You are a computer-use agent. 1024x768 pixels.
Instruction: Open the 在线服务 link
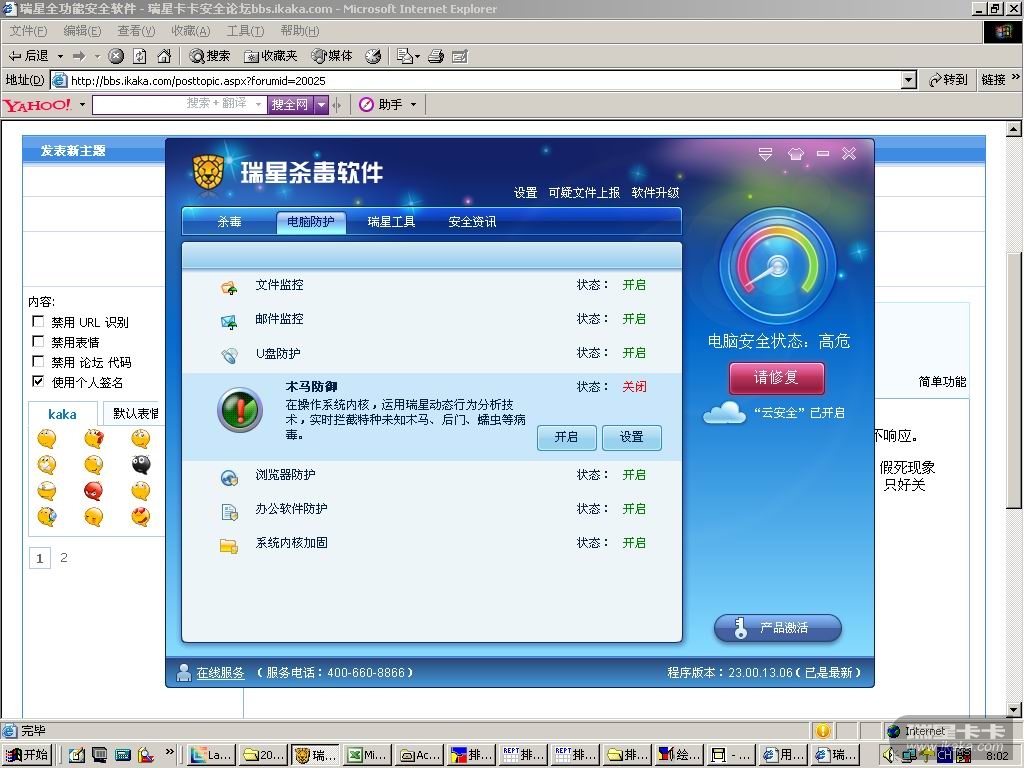220,673
